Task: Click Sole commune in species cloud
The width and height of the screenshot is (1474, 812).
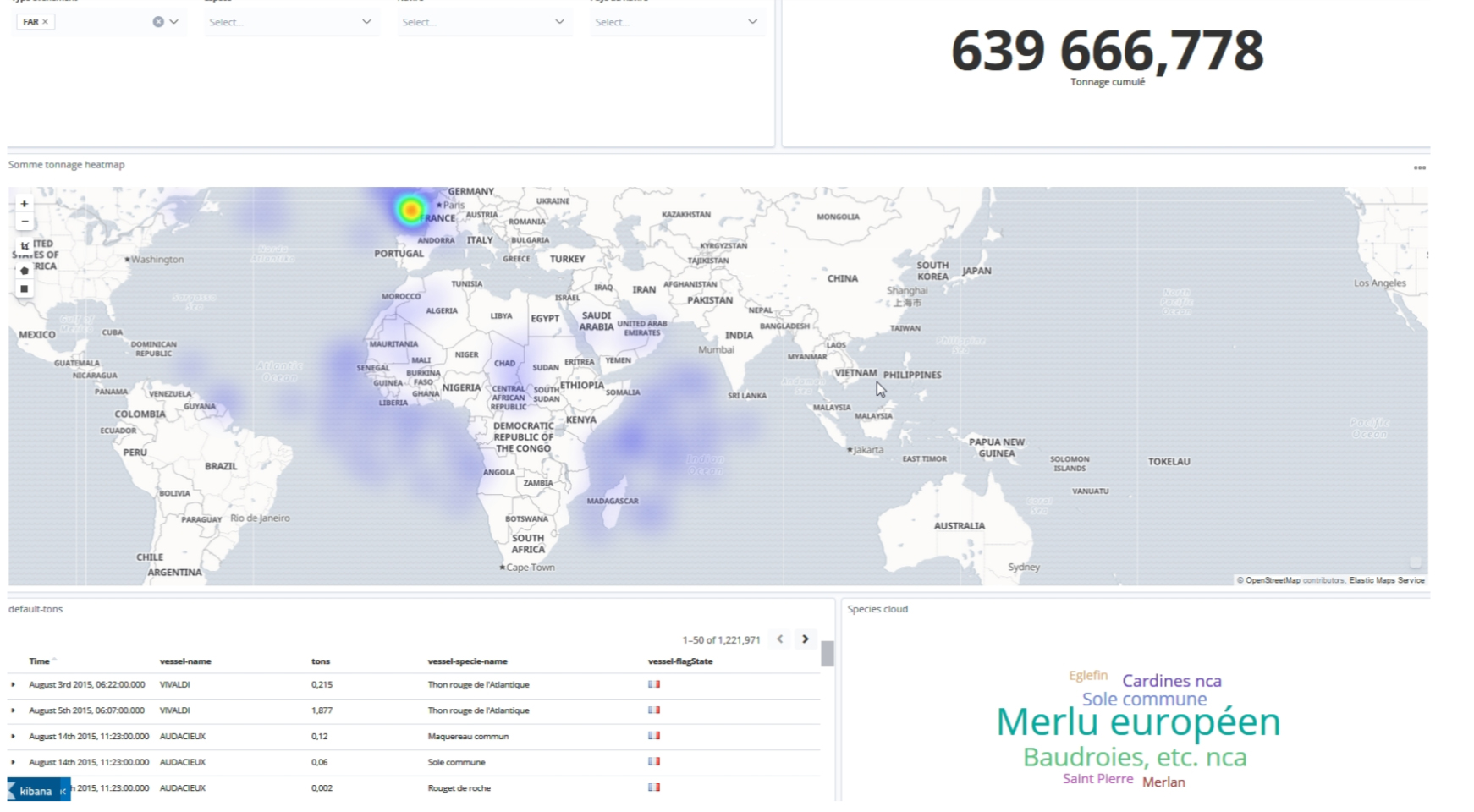Action: pos(1144,700)
